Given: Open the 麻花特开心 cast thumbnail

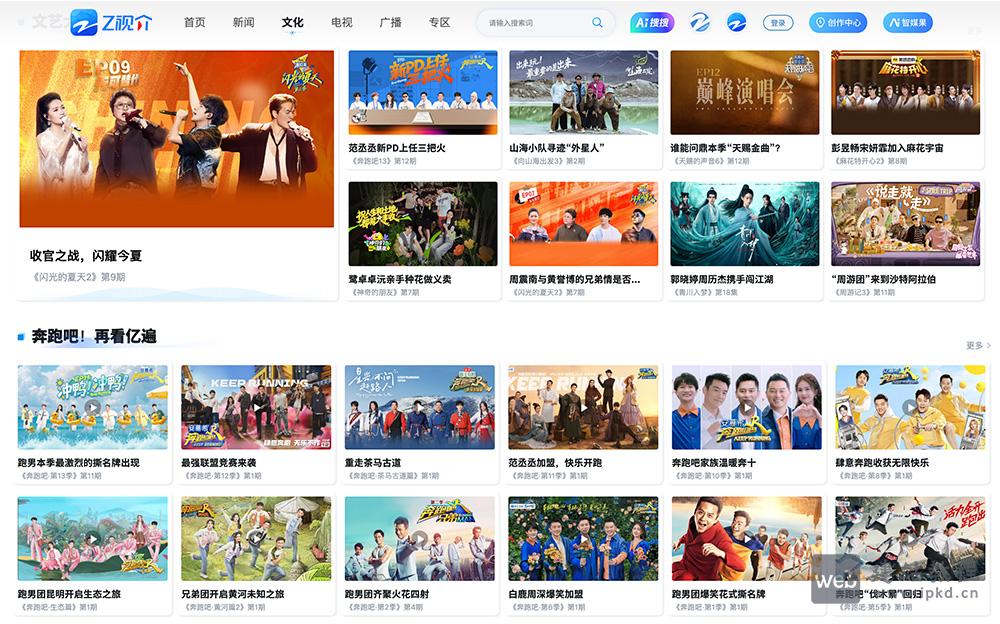Looking at the screenshot, I should click(906, 93).
